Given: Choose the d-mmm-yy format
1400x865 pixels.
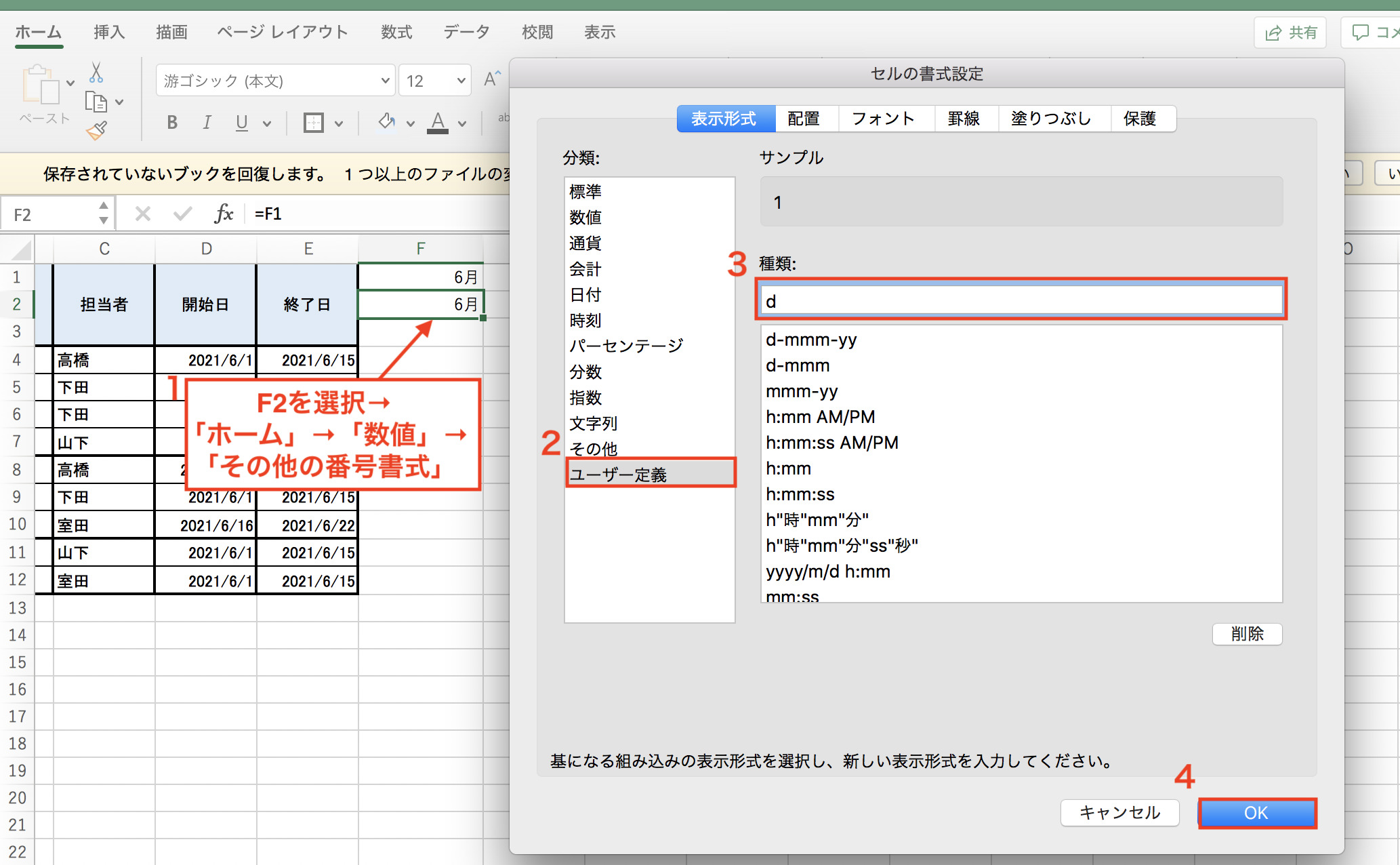Looking at the screenshot, I should pyautogui.click(x=1021, y=340).
